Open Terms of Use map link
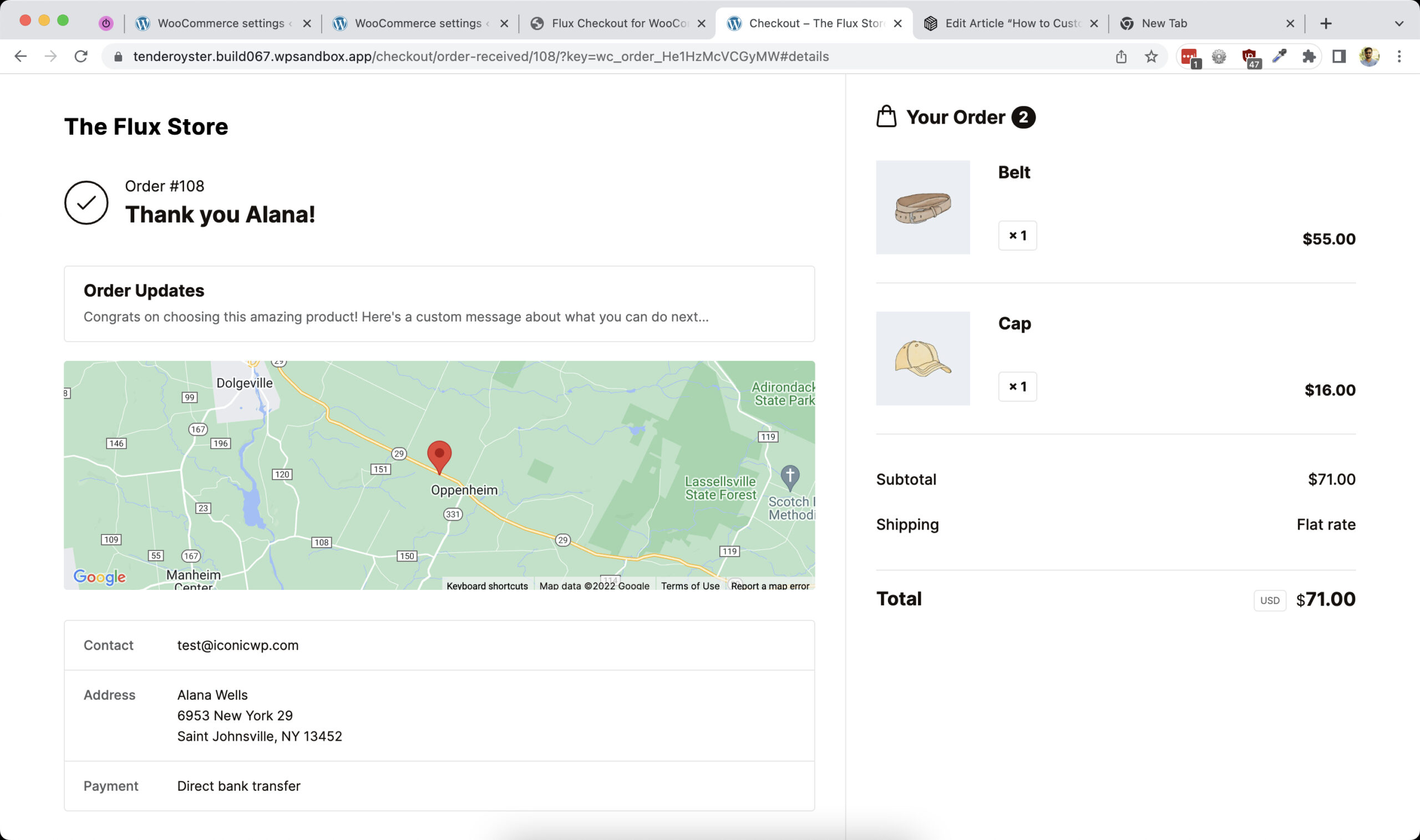This screenshot has width=1420, height=840. coord(689,586)
